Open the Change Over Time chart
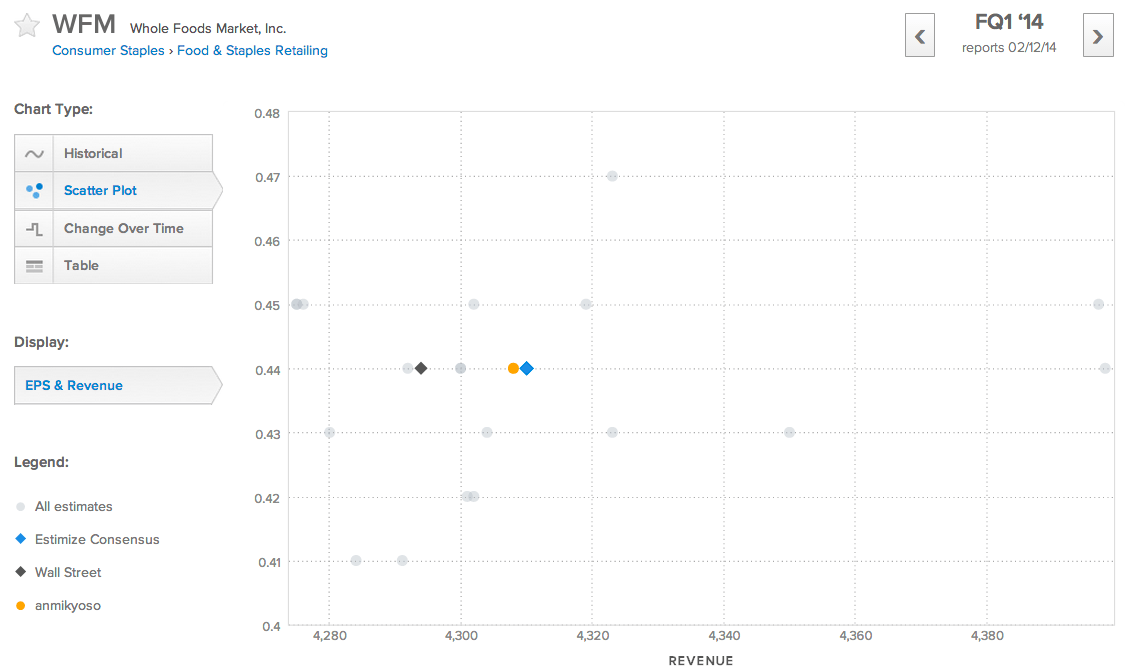 113,228
